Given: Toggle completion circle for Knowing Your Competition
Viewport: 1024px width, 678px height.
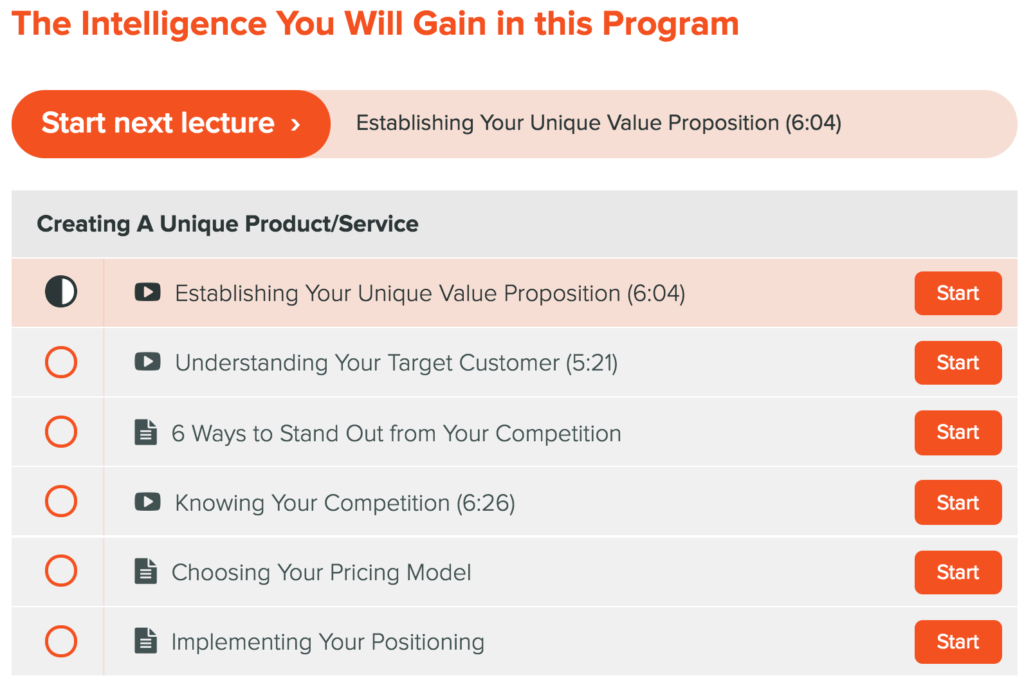Looking at the screenshot, I should (61, 502).
